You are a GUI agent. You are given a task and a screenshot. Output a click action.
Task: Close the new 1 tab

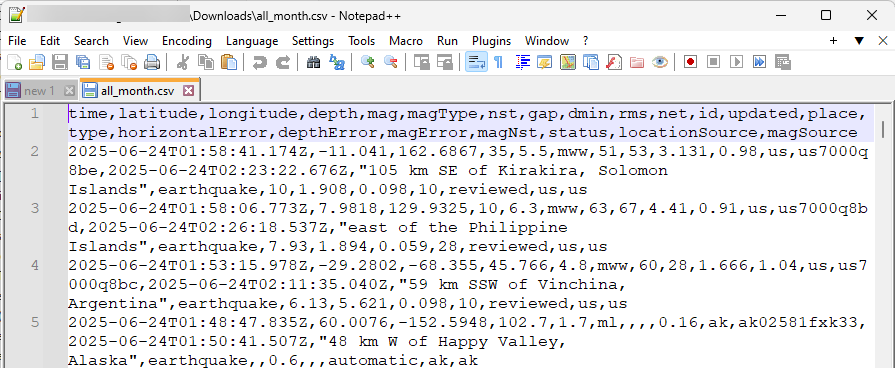click(69, 91)
